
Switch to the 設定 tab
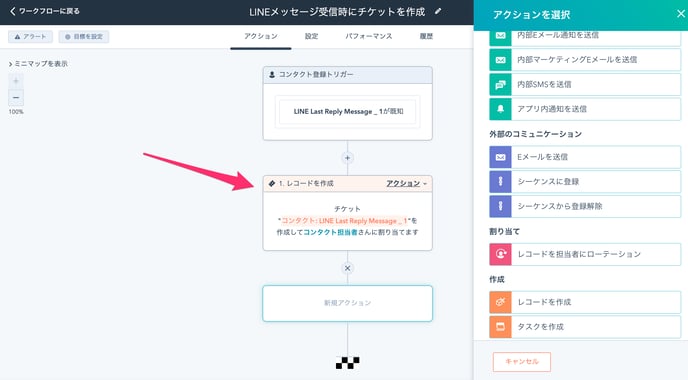click(311, 36)
